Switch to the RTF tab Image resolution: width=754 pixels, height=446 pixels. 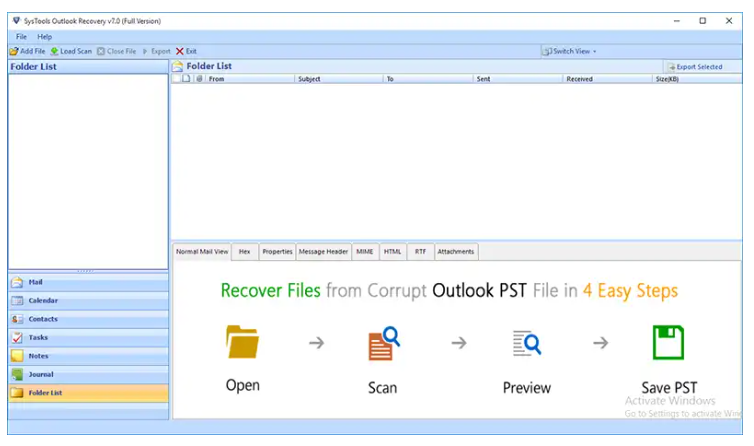point(420,252)
